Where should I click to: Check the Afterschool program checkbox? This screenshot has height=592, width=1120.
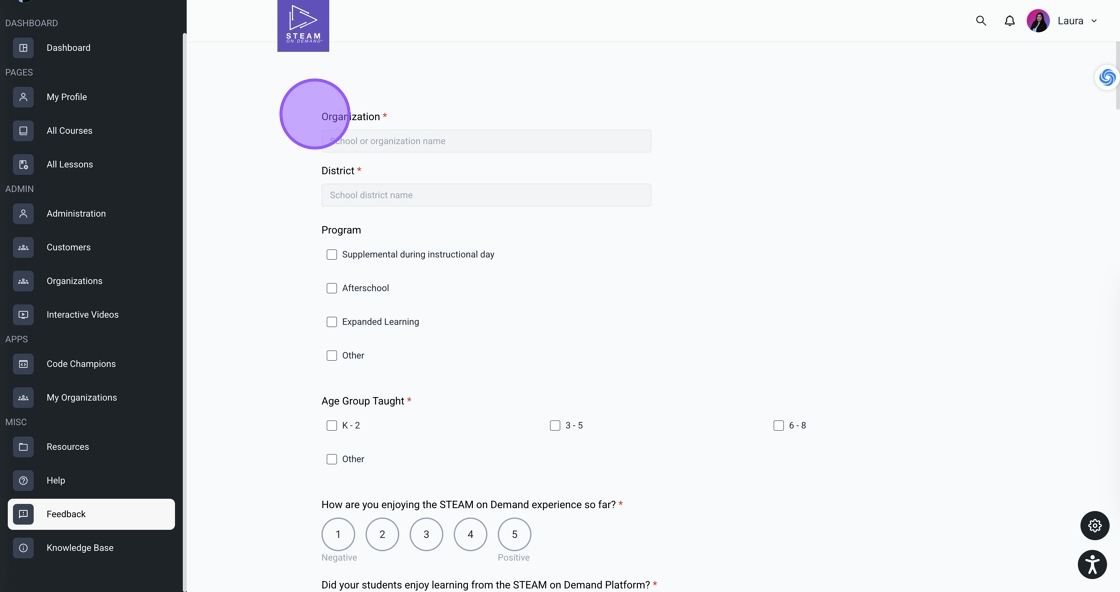point(332,288)
